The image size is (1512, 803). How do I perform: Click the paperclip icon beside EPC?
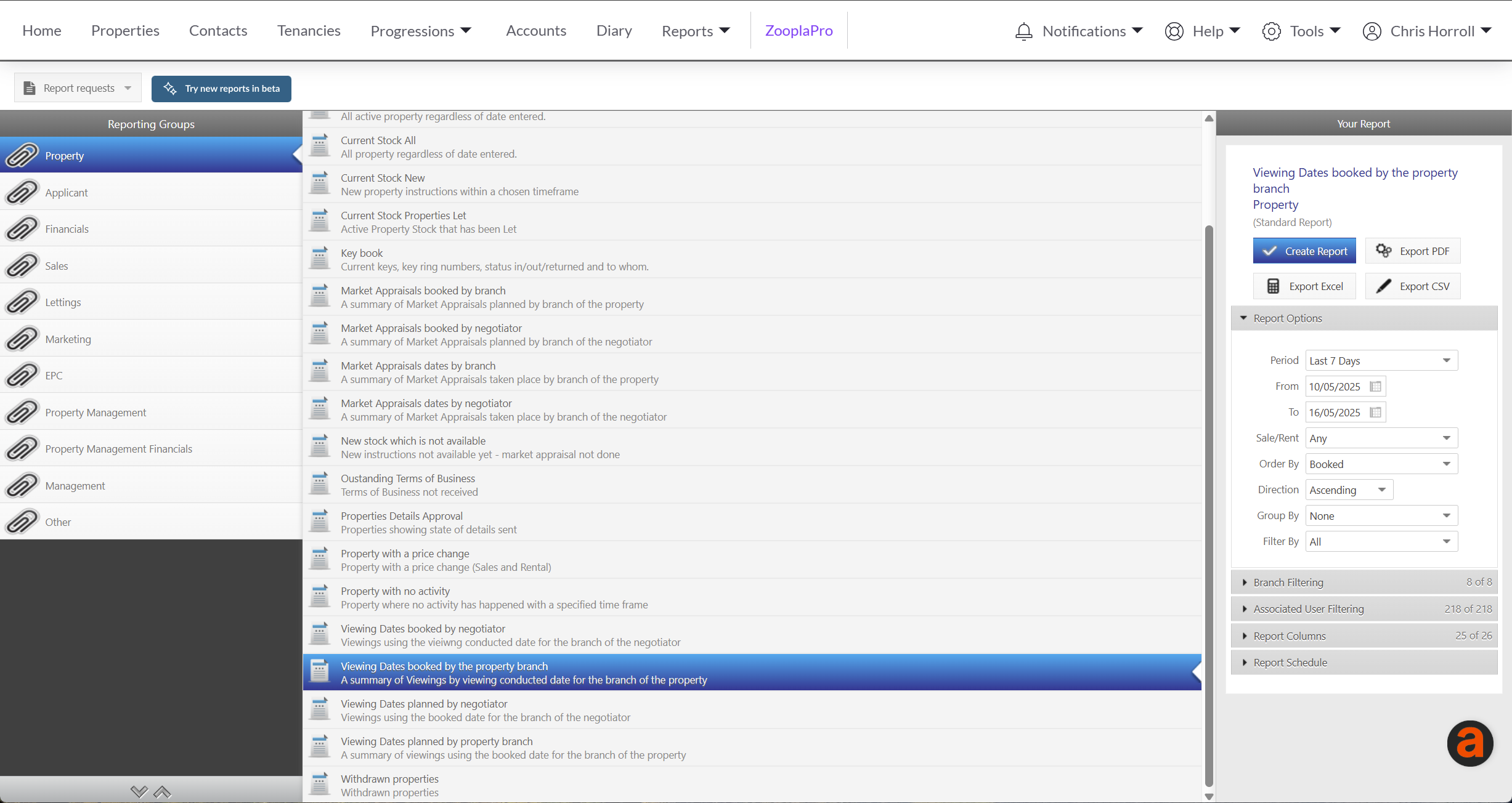click(22, 375)
